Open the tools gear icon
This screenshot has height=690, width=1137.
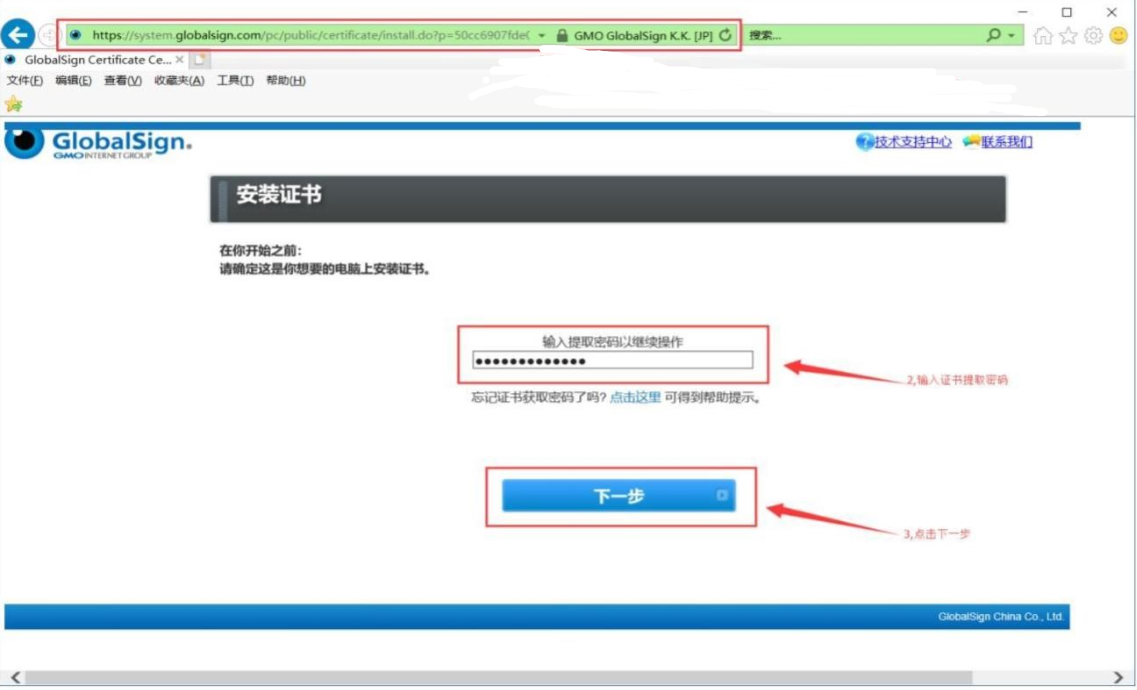tap(1093, 36)
